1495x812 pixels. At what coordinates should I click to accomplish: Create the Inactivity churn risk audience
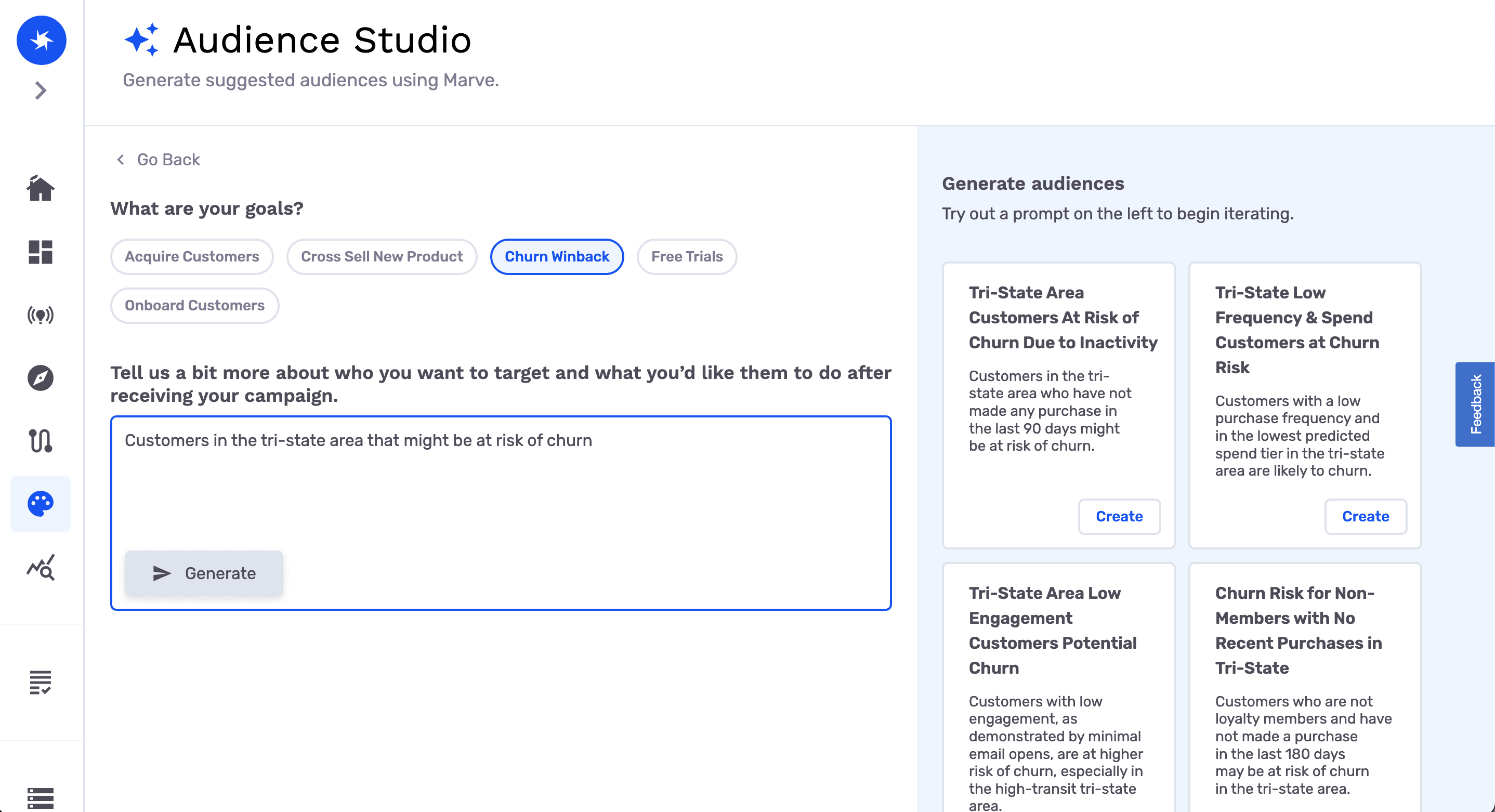point(1118,516)
